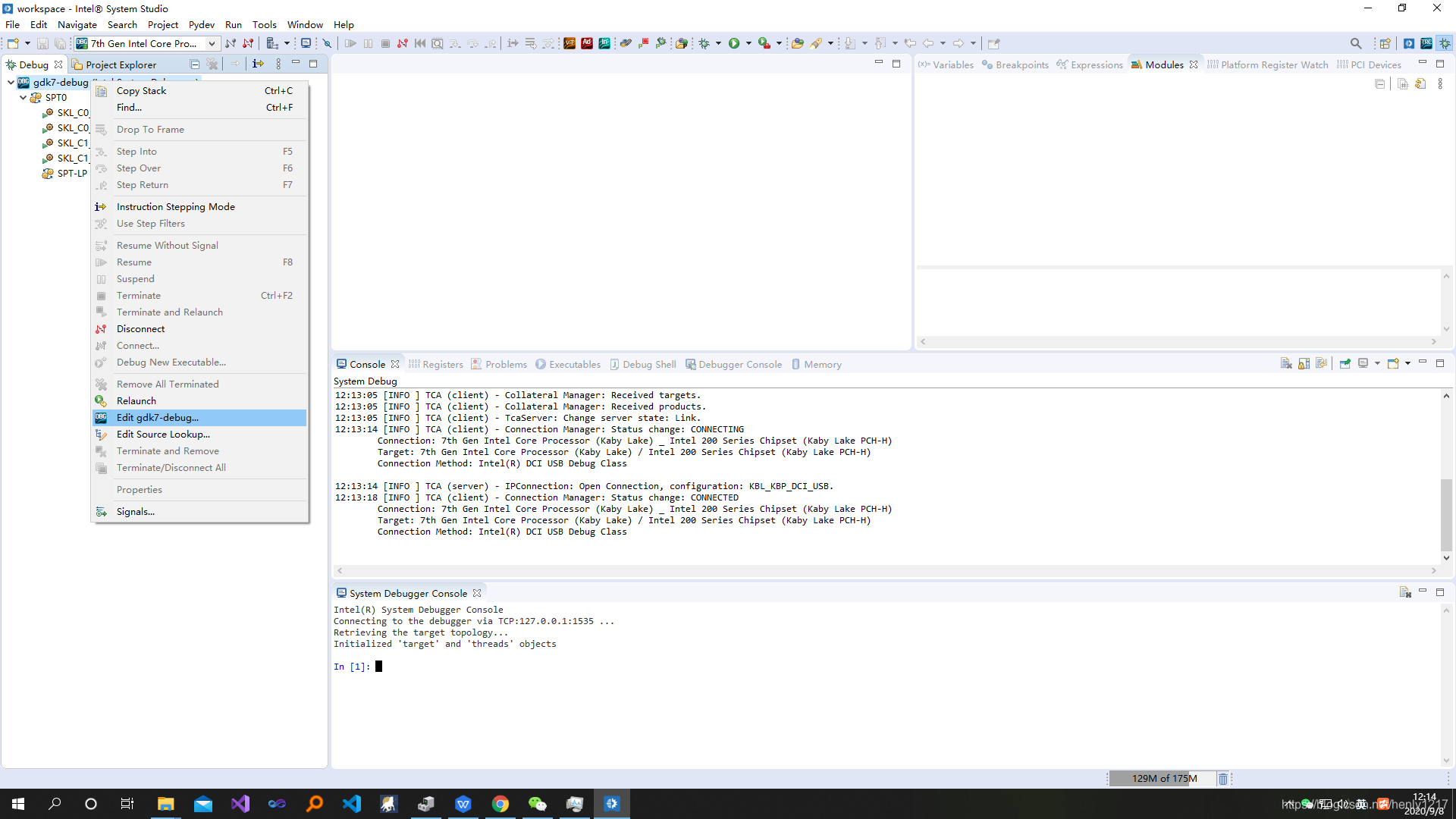The image size is (1456, 819).
Task: Collapse the SPT0 tree node
Action: coord(23,97)
